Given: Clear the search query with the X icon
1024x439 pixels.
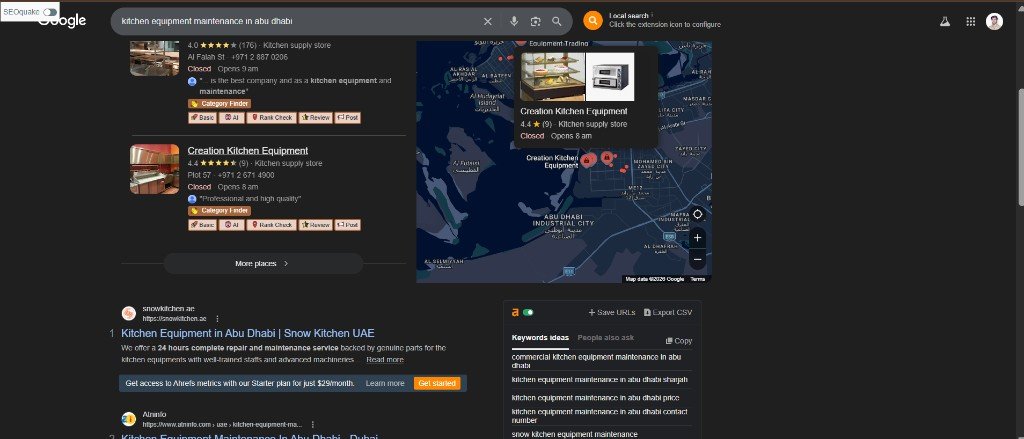Looking at the screenshot, I should (487, 22).
